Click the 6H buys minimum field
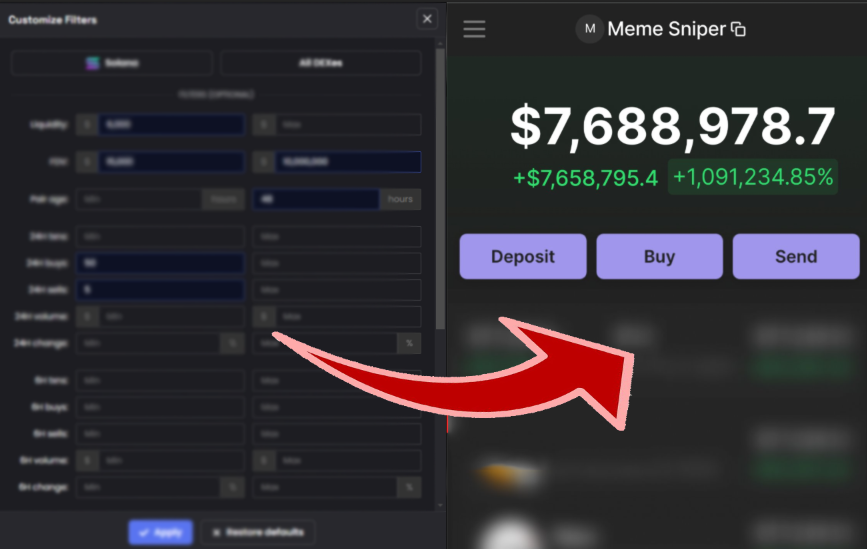The width and height of the screenshot is (867, 549). pos(160,407)
